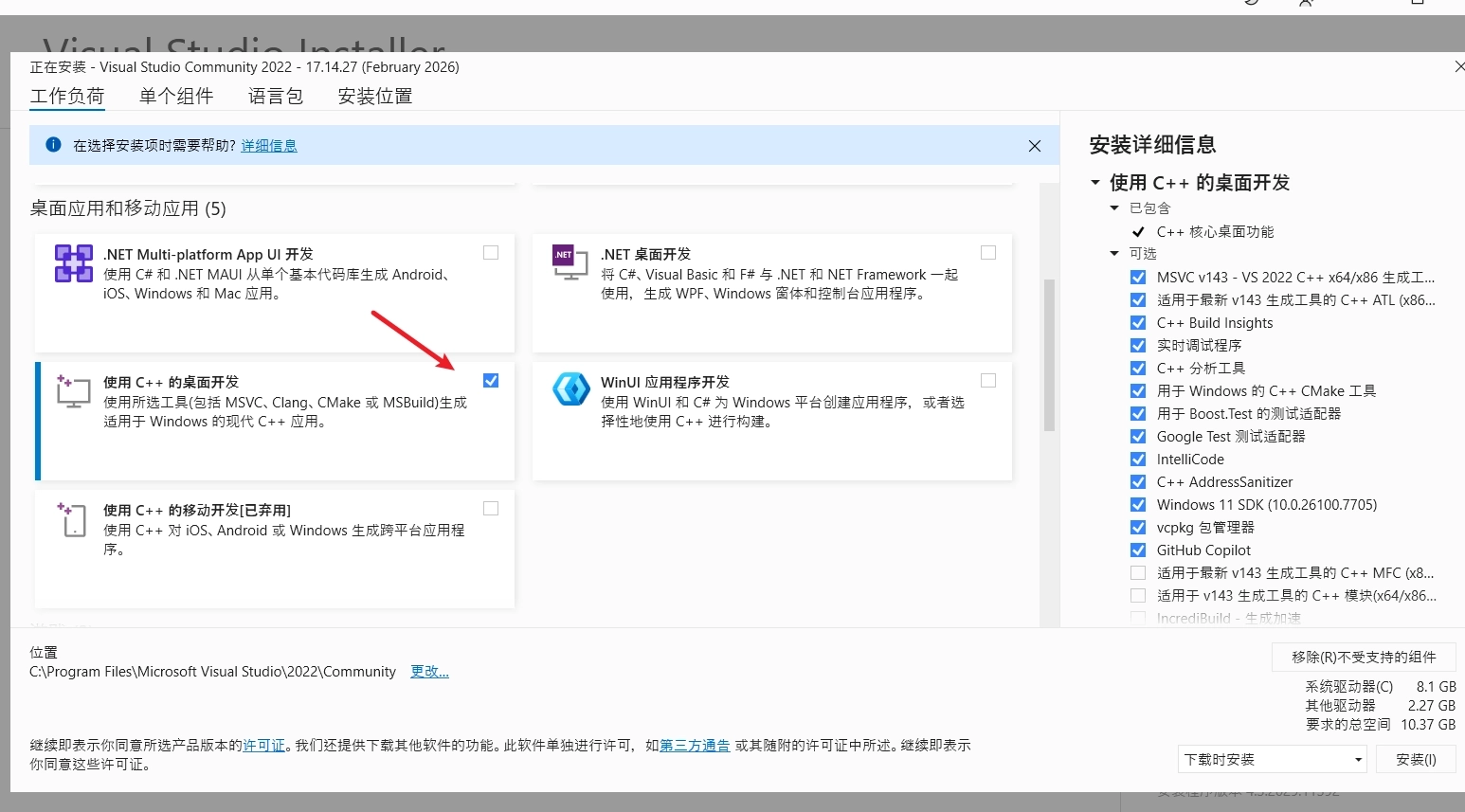Check the .NET 桌面开发 workload

click(988, 253)
